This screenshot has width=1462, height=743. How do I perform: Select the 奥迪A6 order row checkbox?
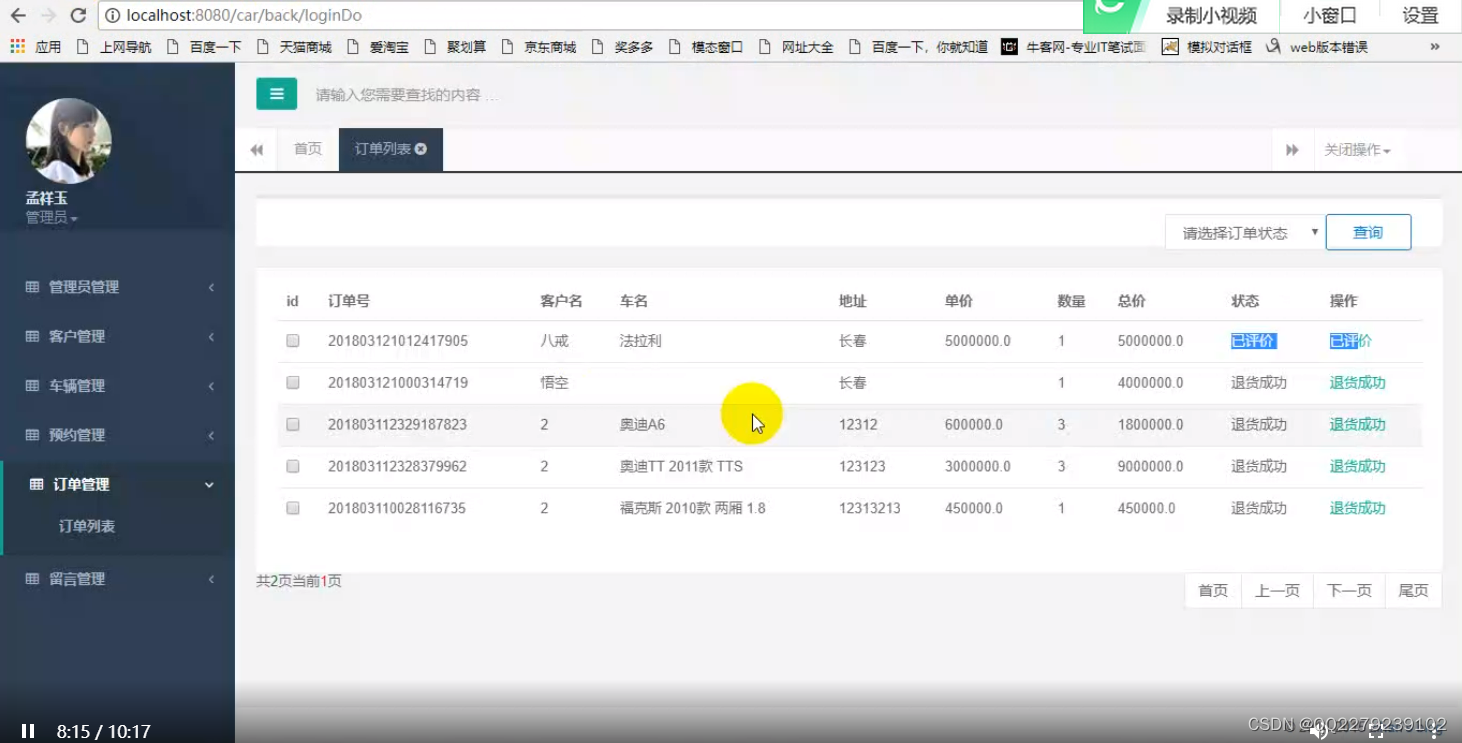(292, 424)
